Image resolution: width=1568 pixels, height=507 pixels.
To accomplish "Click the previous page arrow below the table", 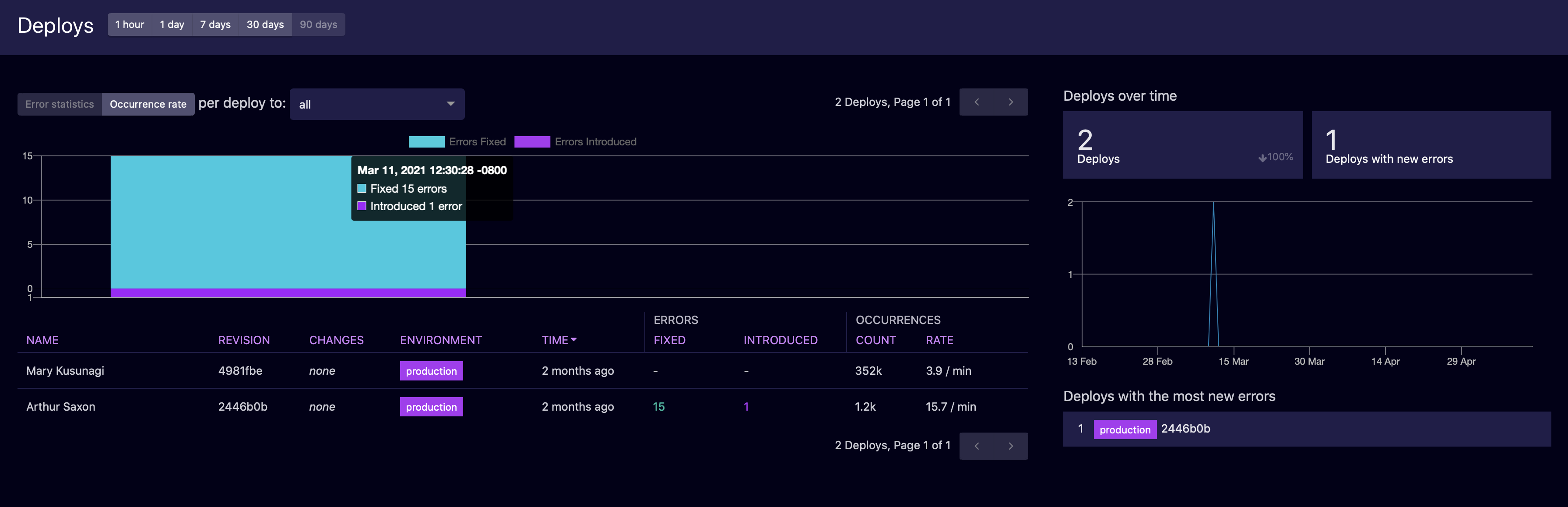I will coord(976,446).
